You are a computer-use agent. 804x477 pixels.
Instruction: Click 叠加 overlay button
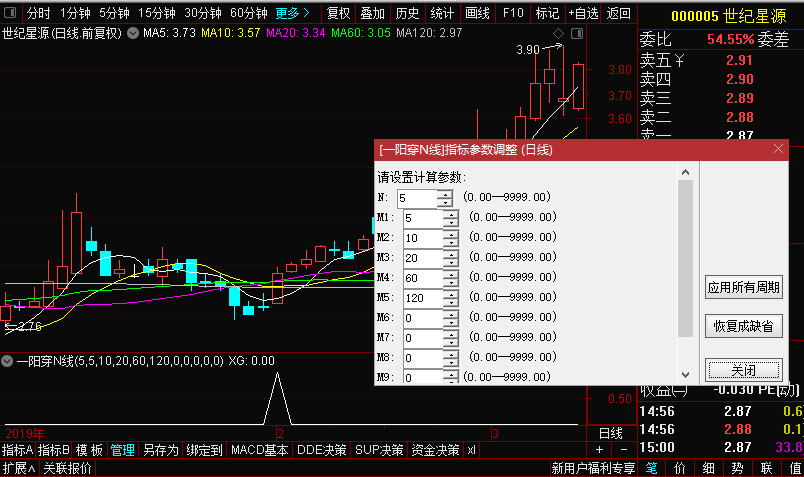[x=373, y=13]
